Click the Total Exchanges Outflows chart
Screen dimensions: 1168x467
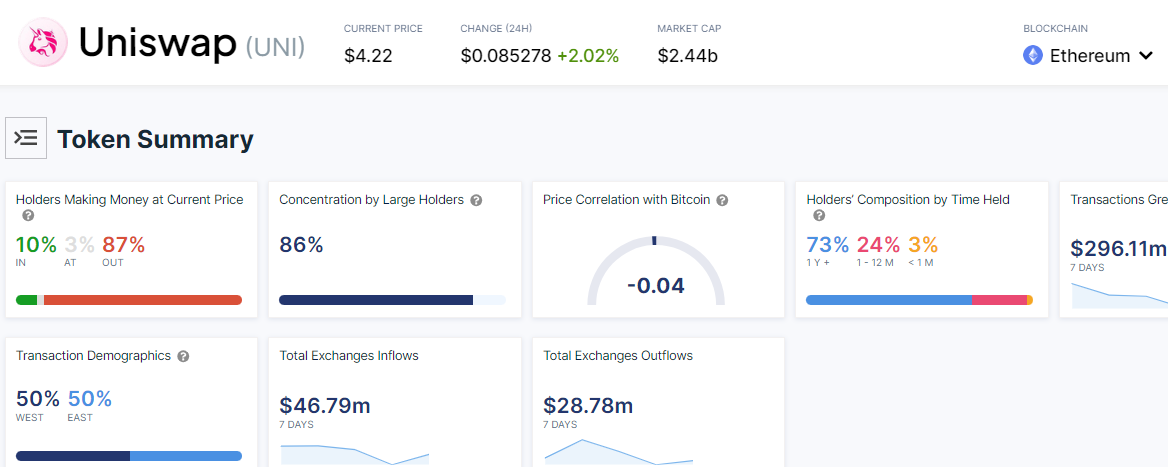tap(618, 452)
